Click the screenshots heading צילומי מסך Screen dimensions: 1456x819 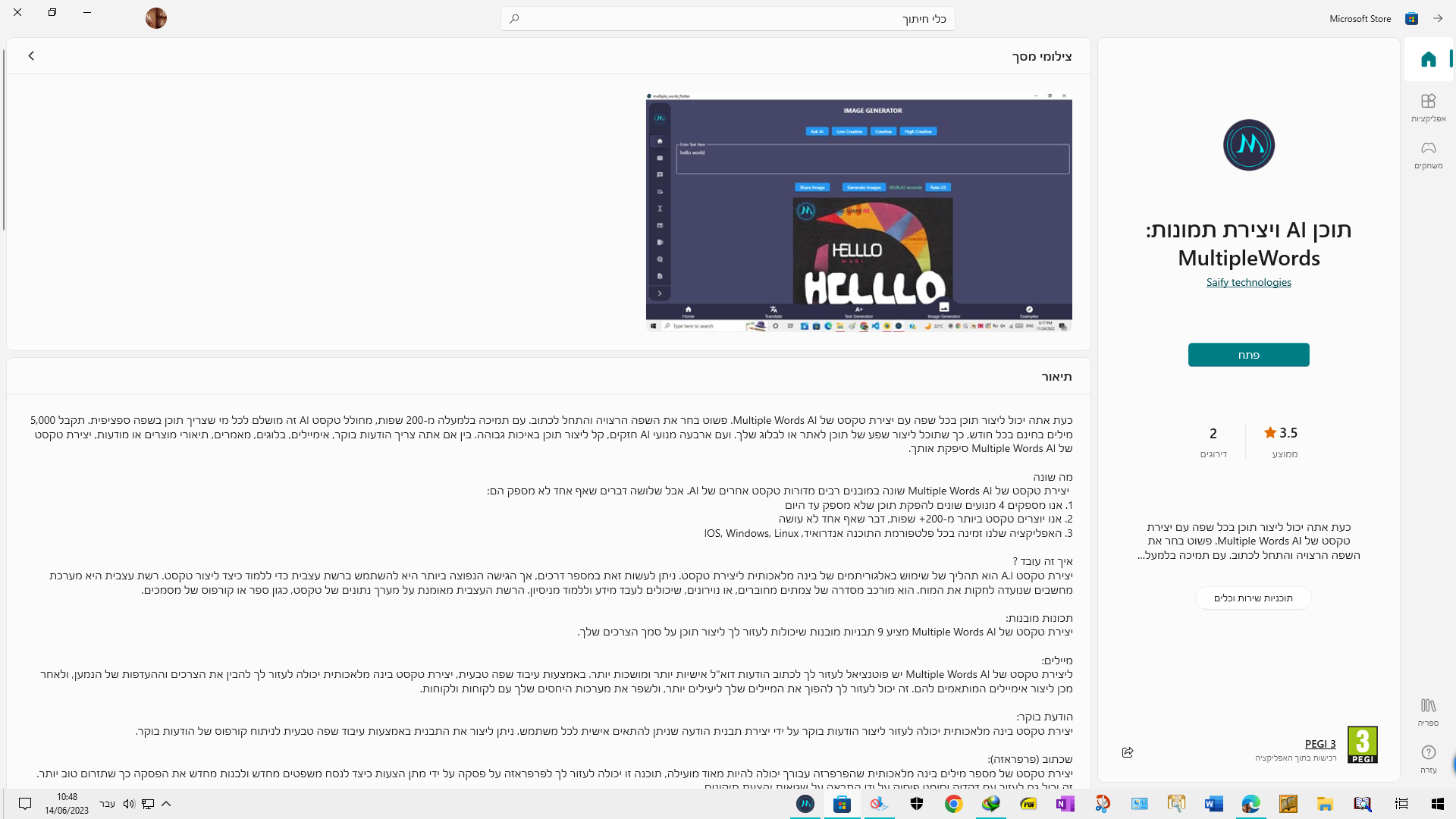pyautogui.click(x=1042, y=56)
